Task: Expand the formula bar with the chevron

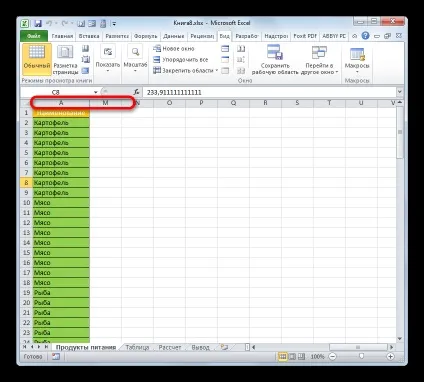Action: (399, 92)
